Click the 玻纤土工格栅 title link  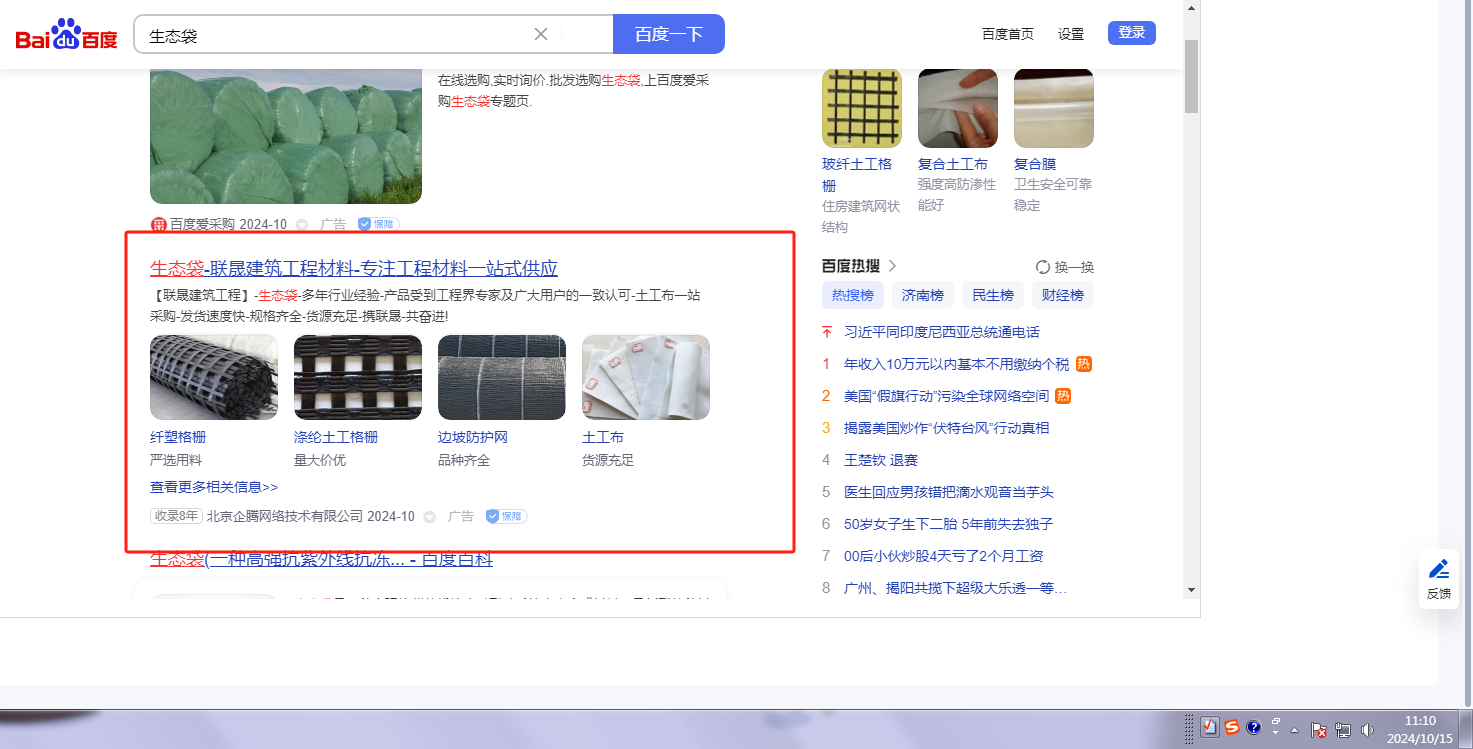pos(857,174)
